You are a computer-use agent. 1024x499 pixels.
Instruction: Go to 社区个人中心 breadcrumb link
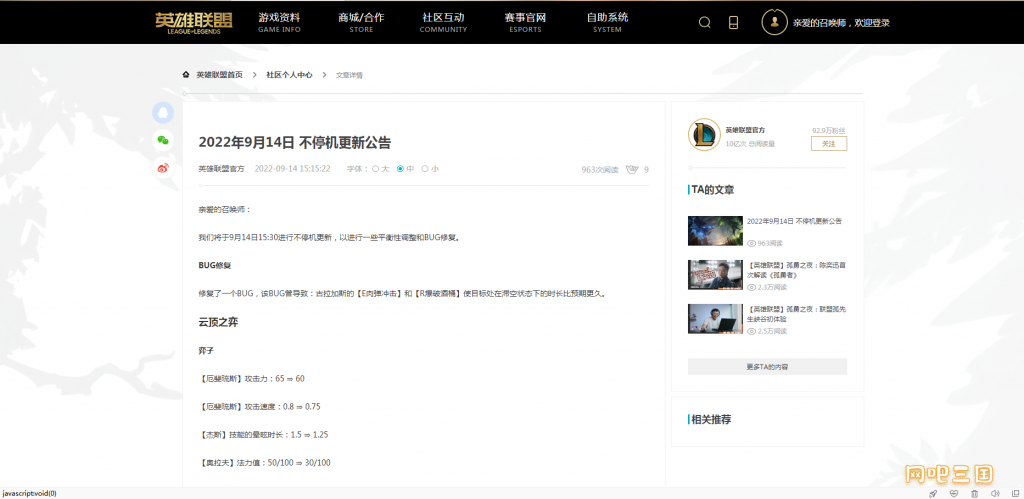(x=289, y=75)
